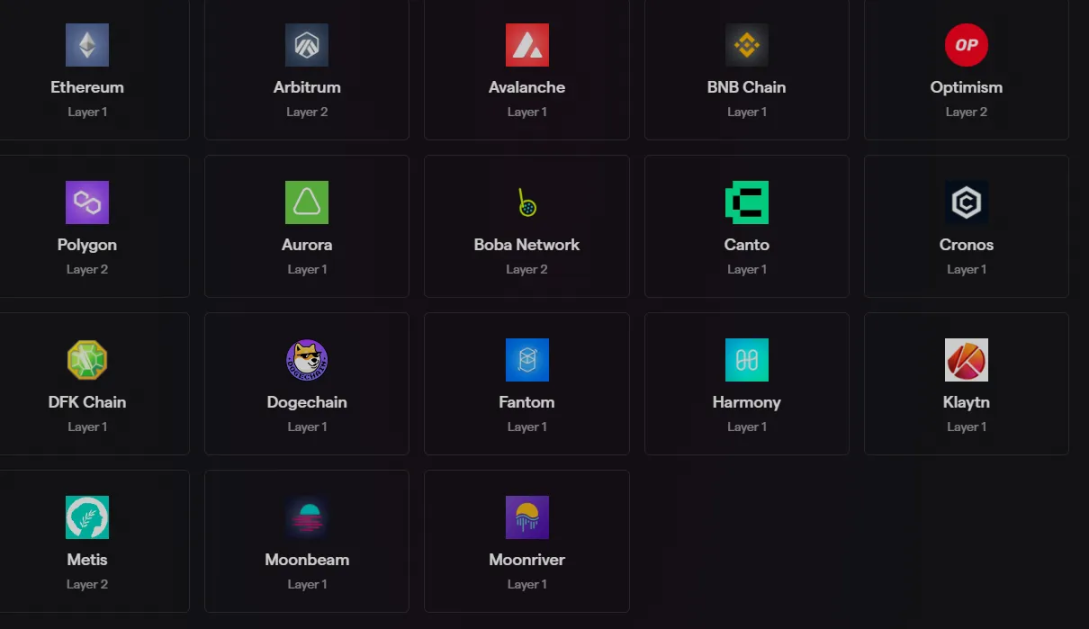Click the Metis teal logo icon
Viewport: 1089px width, 629px height.
click(87, 517)
